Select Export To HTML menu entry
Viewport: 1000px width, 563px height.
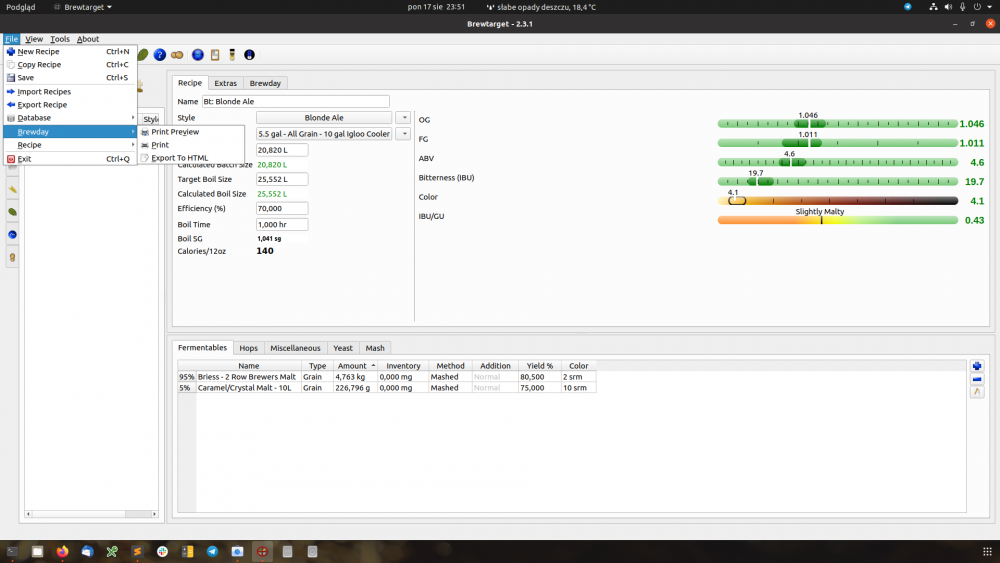[x=180, y=158]
